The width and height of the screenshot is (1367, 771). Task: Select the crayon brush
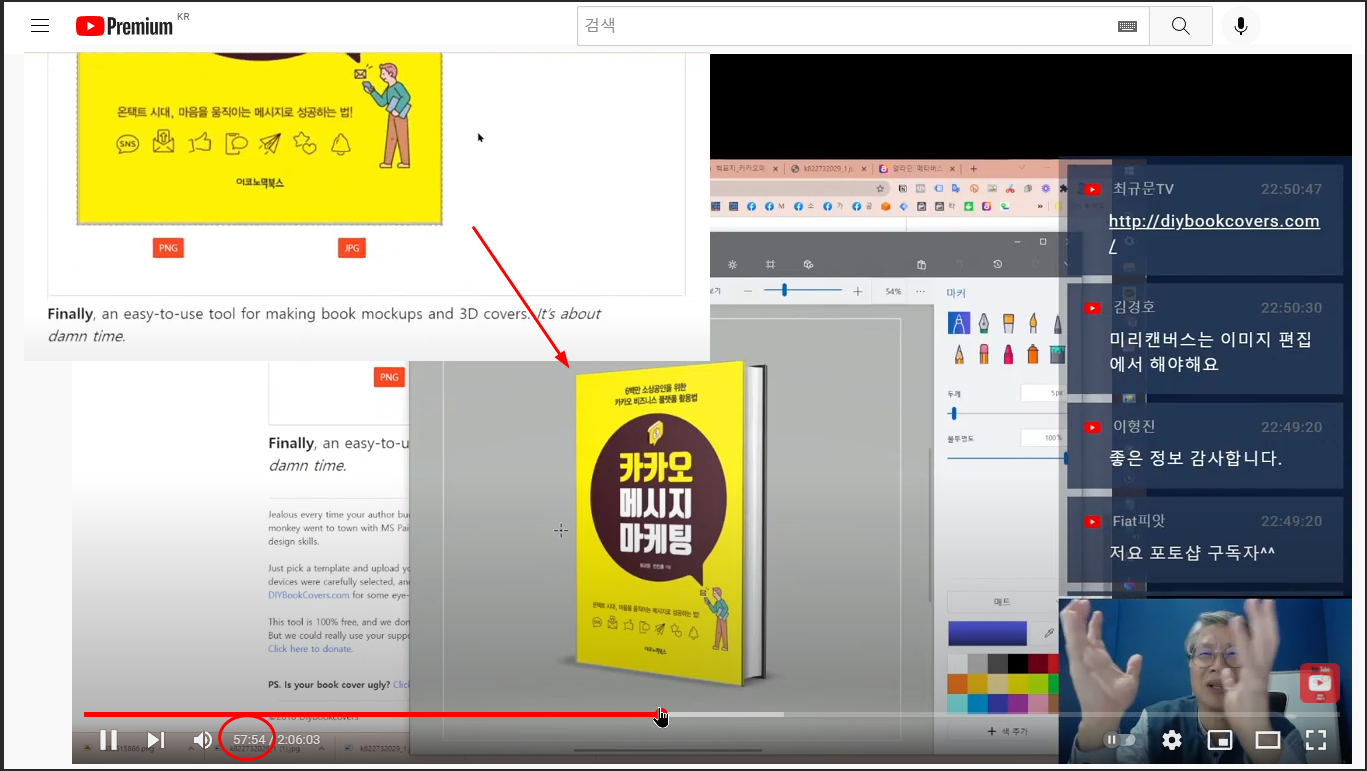point(1008,354)
